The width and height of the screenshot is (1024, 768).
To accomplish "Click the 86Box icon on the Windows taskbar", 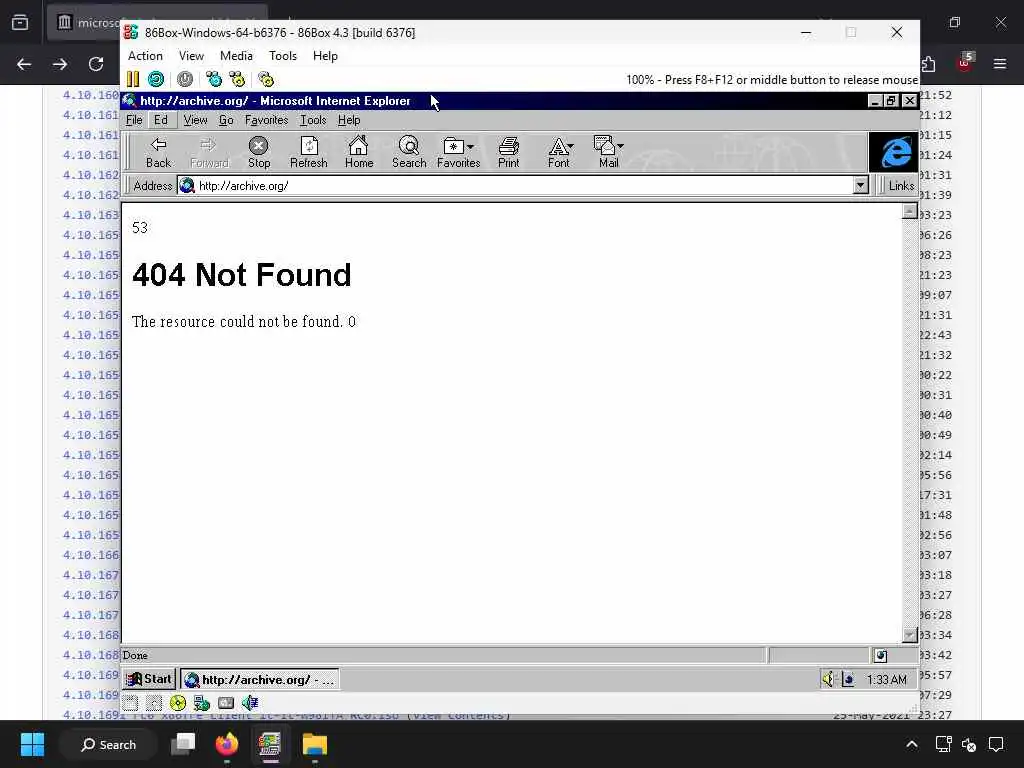I will pyautogui.click(x=270, y=744).
